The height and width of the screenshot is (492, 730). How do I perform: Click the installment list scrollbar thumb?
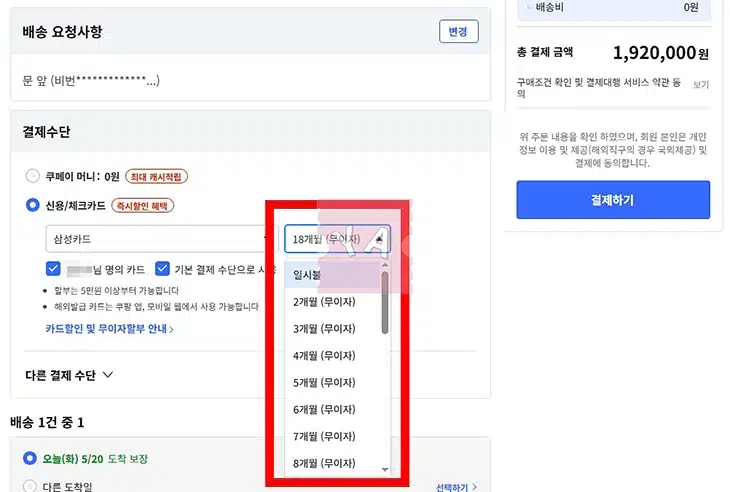(x=385, y=303)
